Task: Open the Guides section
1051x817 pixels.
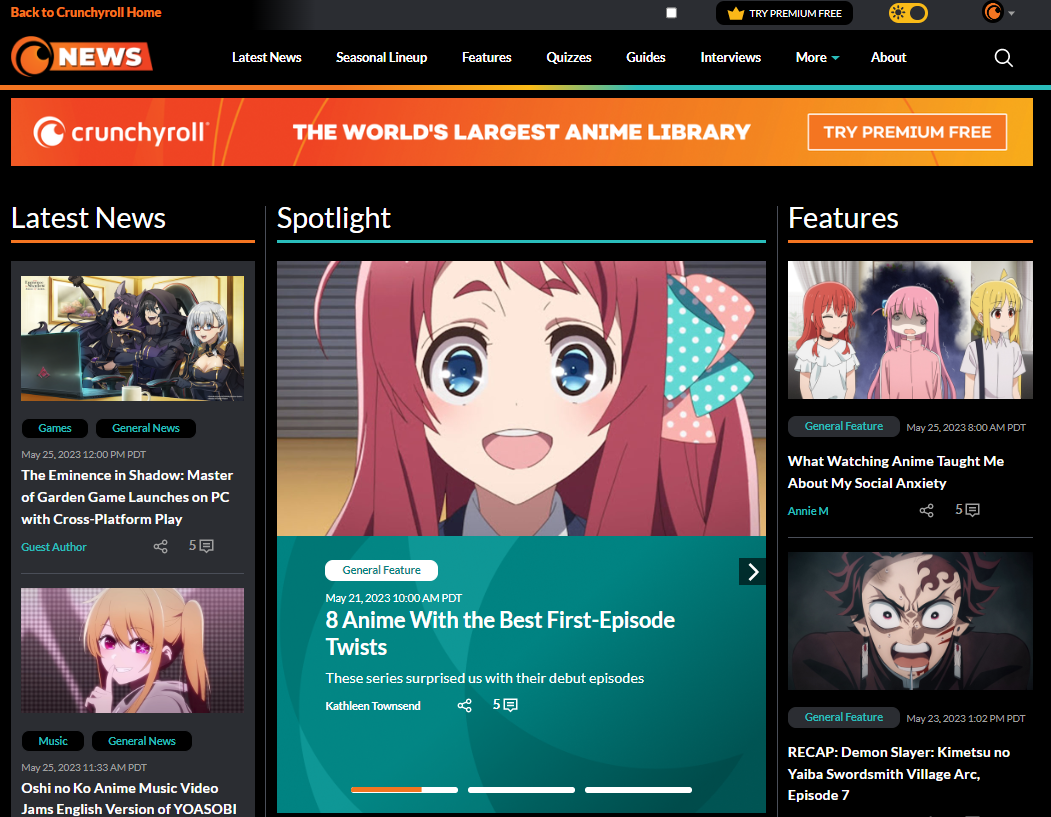Action: (645, 58)
